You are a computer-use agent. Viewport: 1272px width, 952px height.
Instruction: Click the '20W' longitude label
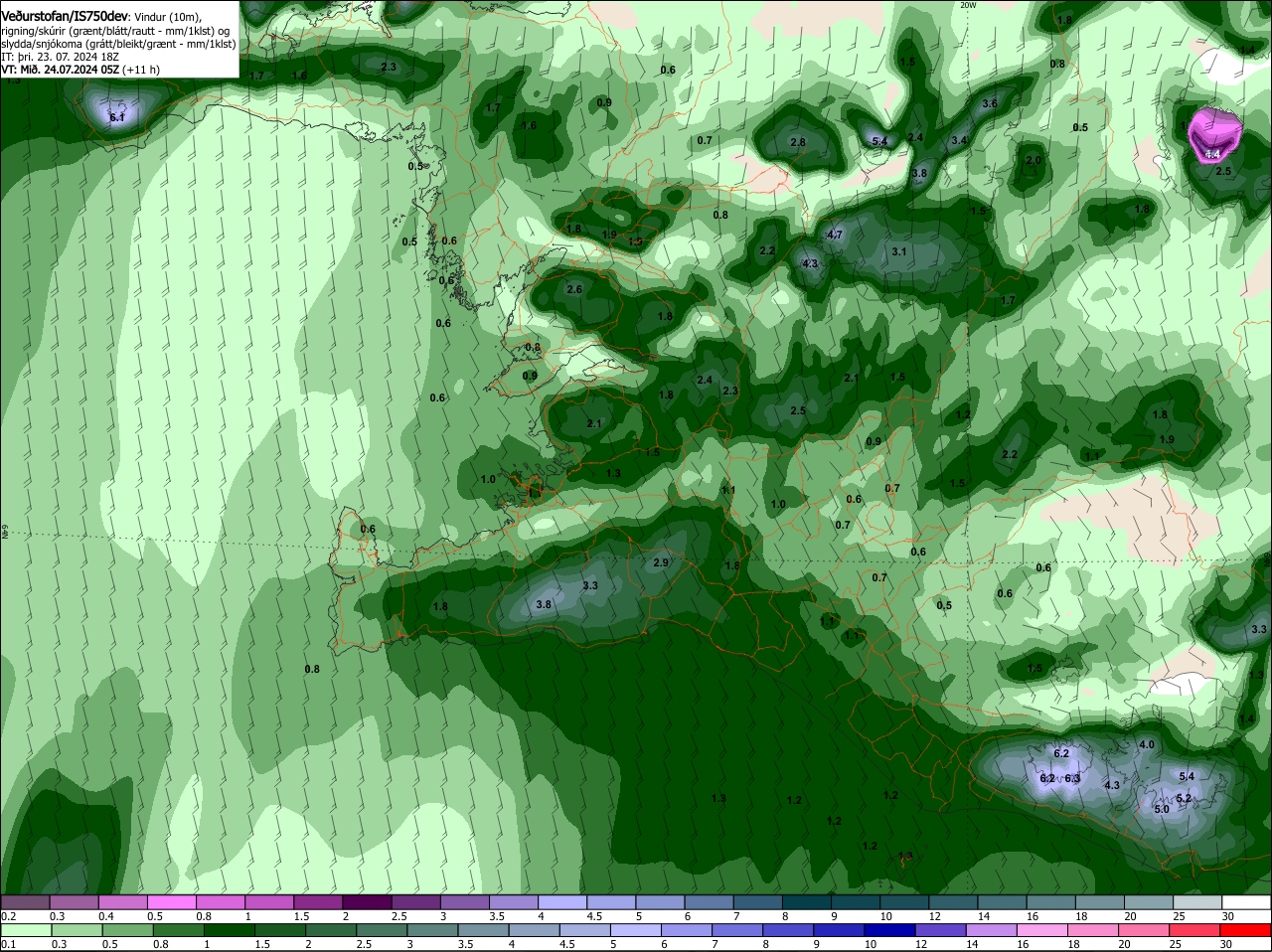click(x=968, y=5)
